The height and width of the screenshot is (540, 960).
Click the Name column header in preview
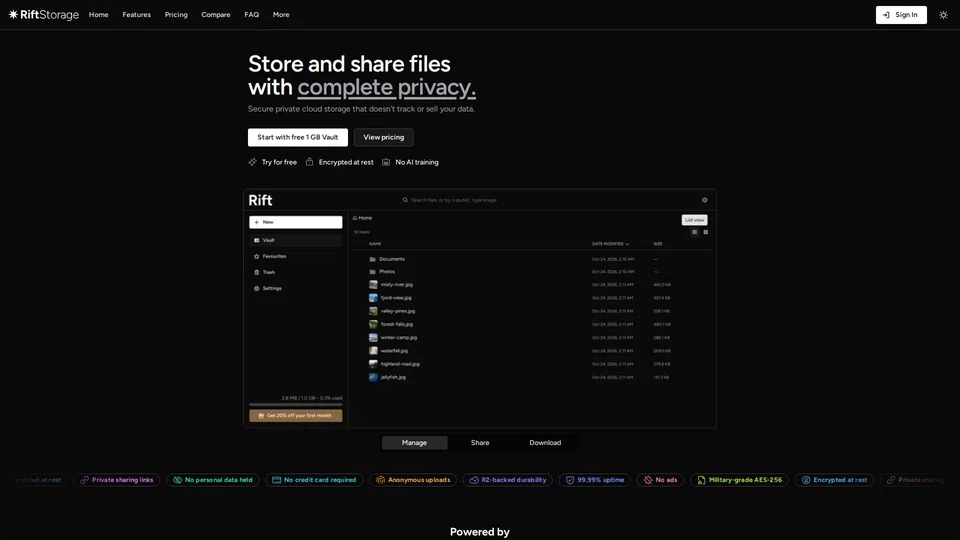pos(375,244)
